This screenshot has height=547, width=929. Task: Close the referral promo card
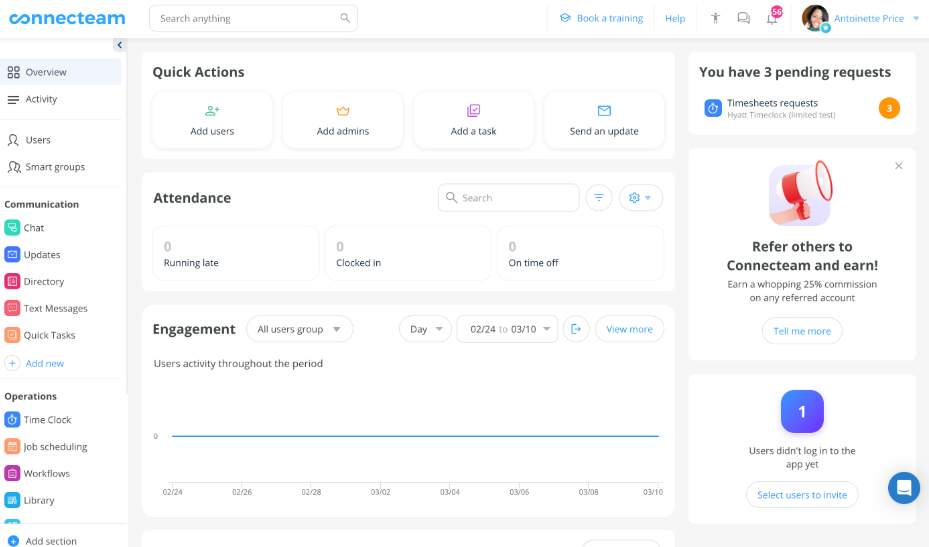(x=899, y=166)
